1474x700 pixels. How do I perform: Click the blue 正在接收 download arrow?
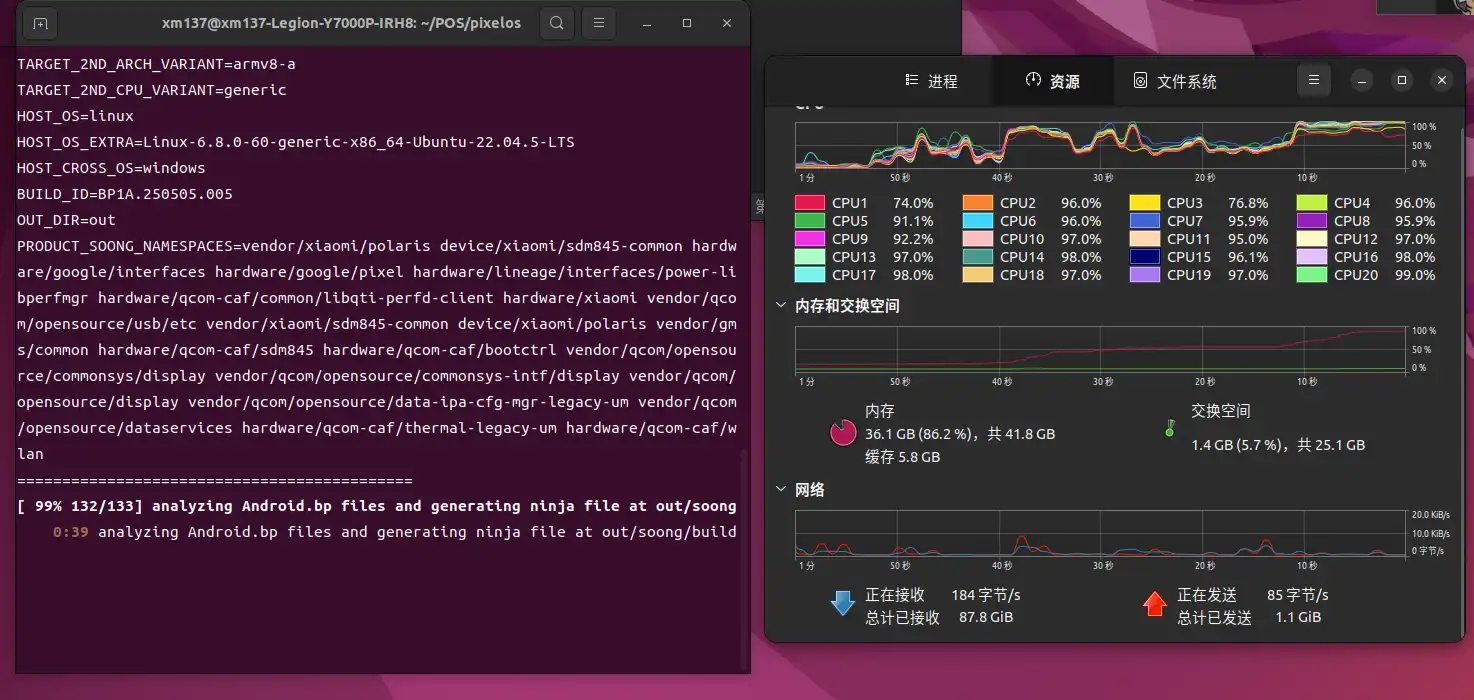843,603
